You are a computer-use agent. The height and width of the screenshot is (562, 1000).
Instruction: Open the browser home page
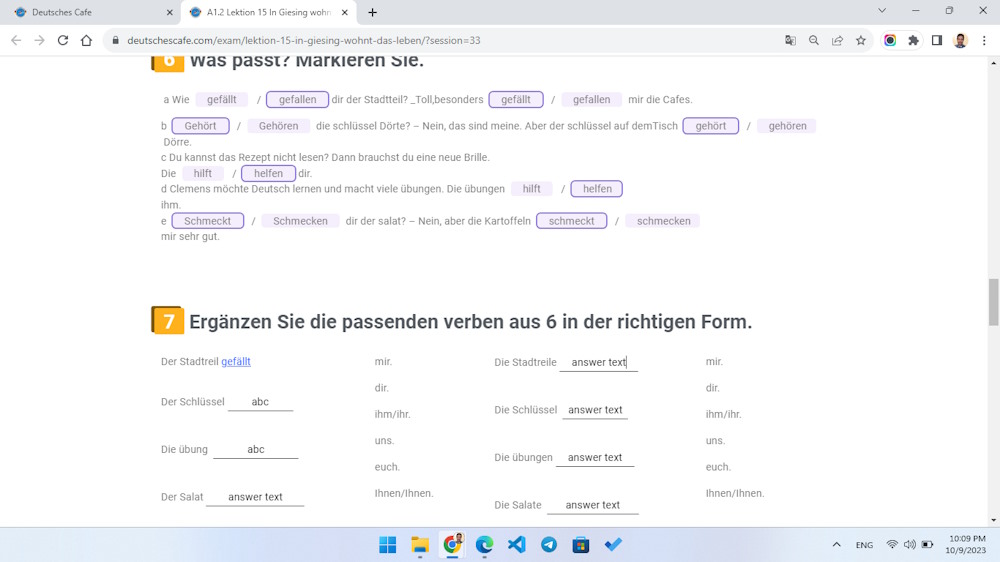pyautogui.click(x=86, y=40)
